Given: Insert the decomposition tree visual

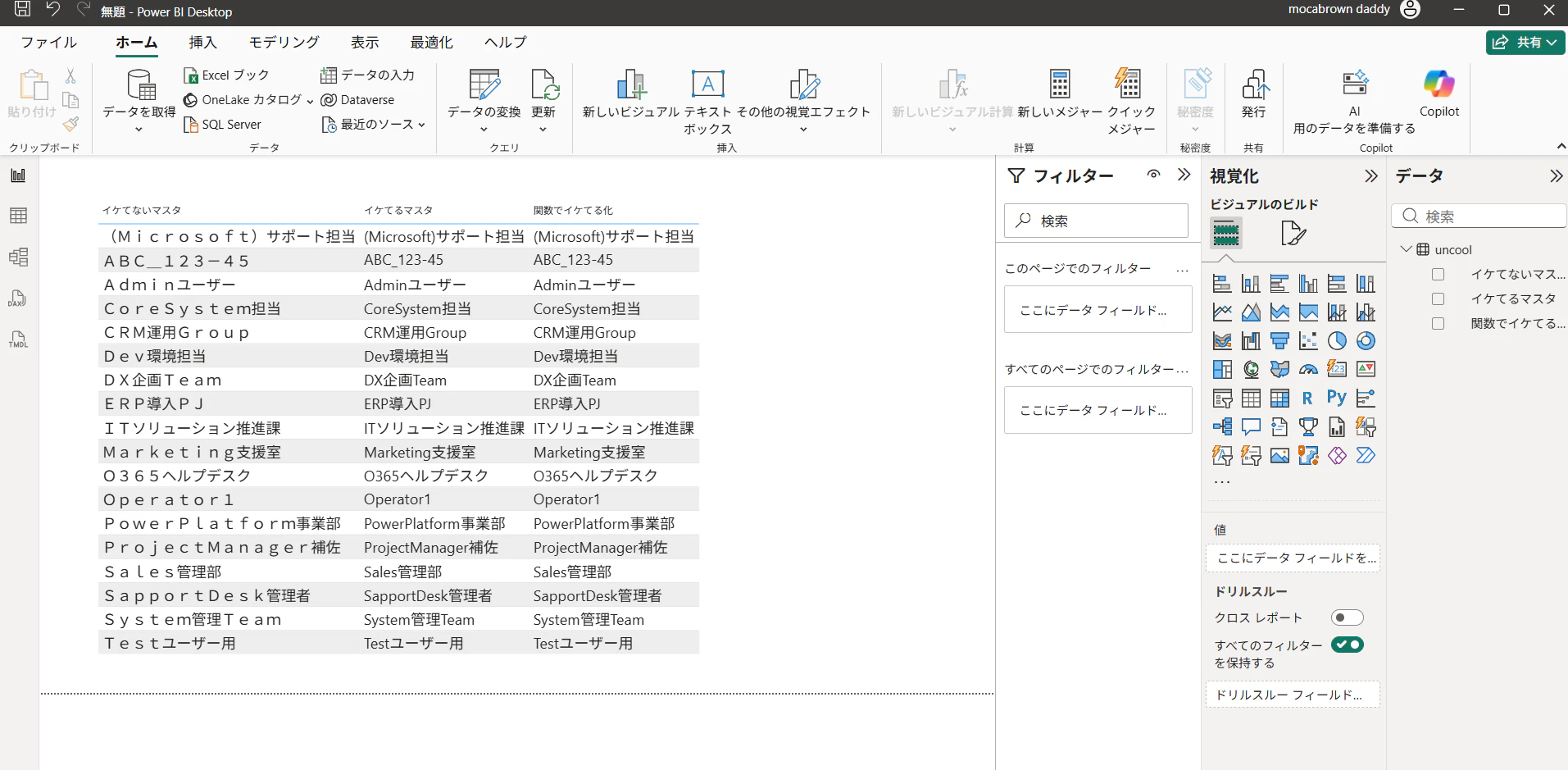Looking at the screenshot, I should click(x=1222, y=427).
